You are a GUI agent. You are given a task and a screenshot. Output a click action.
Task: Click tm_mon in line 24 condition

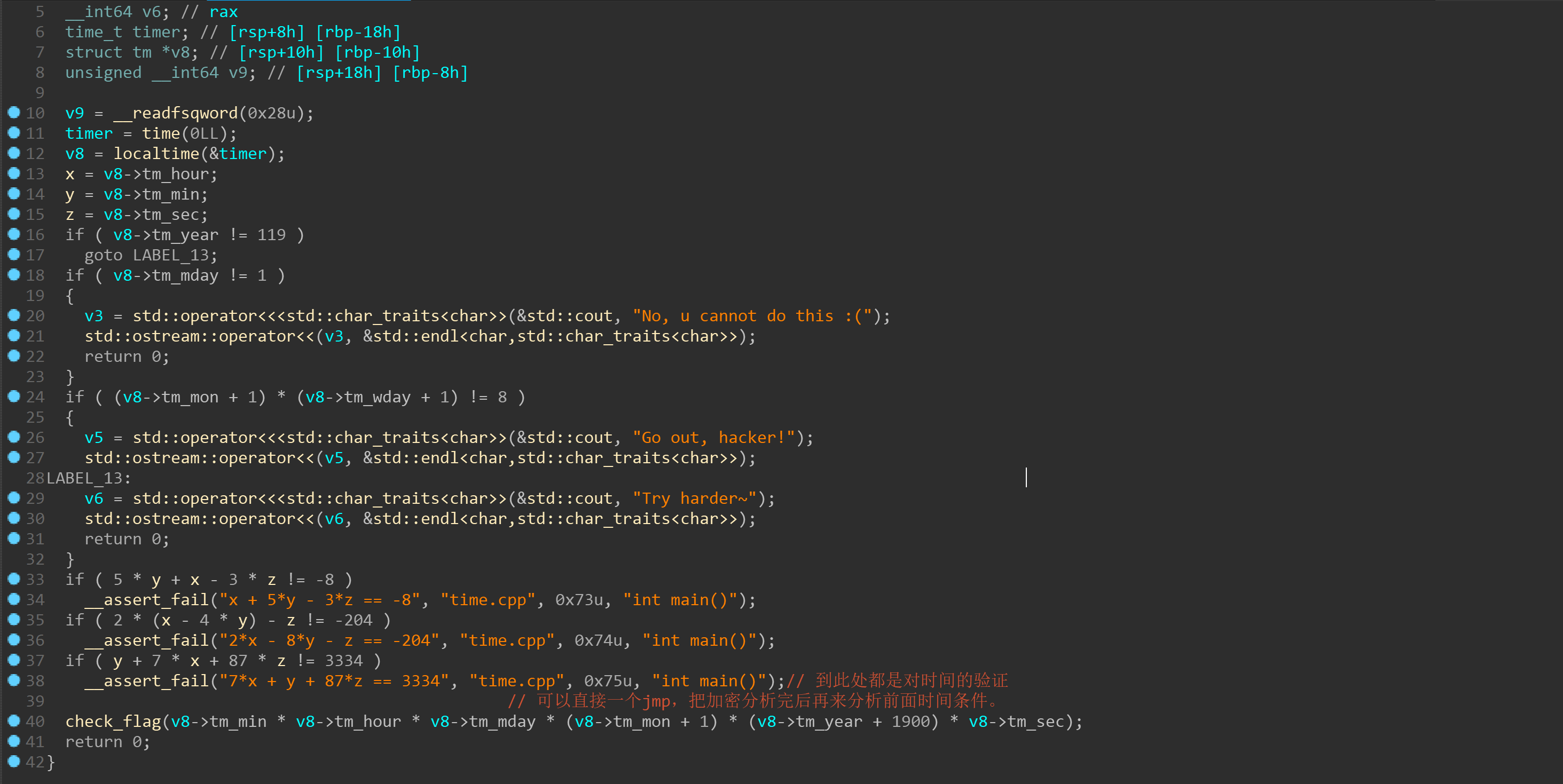click(190, 398)
